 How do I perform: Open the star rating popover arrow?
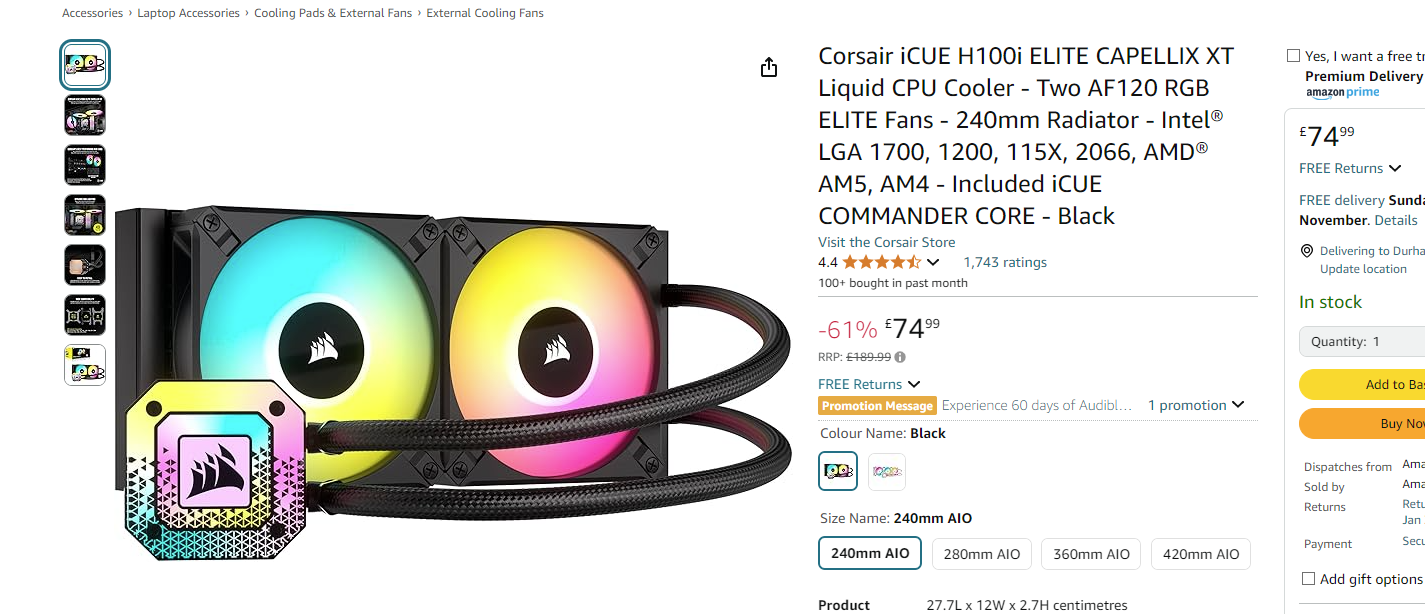click(933, 262)
